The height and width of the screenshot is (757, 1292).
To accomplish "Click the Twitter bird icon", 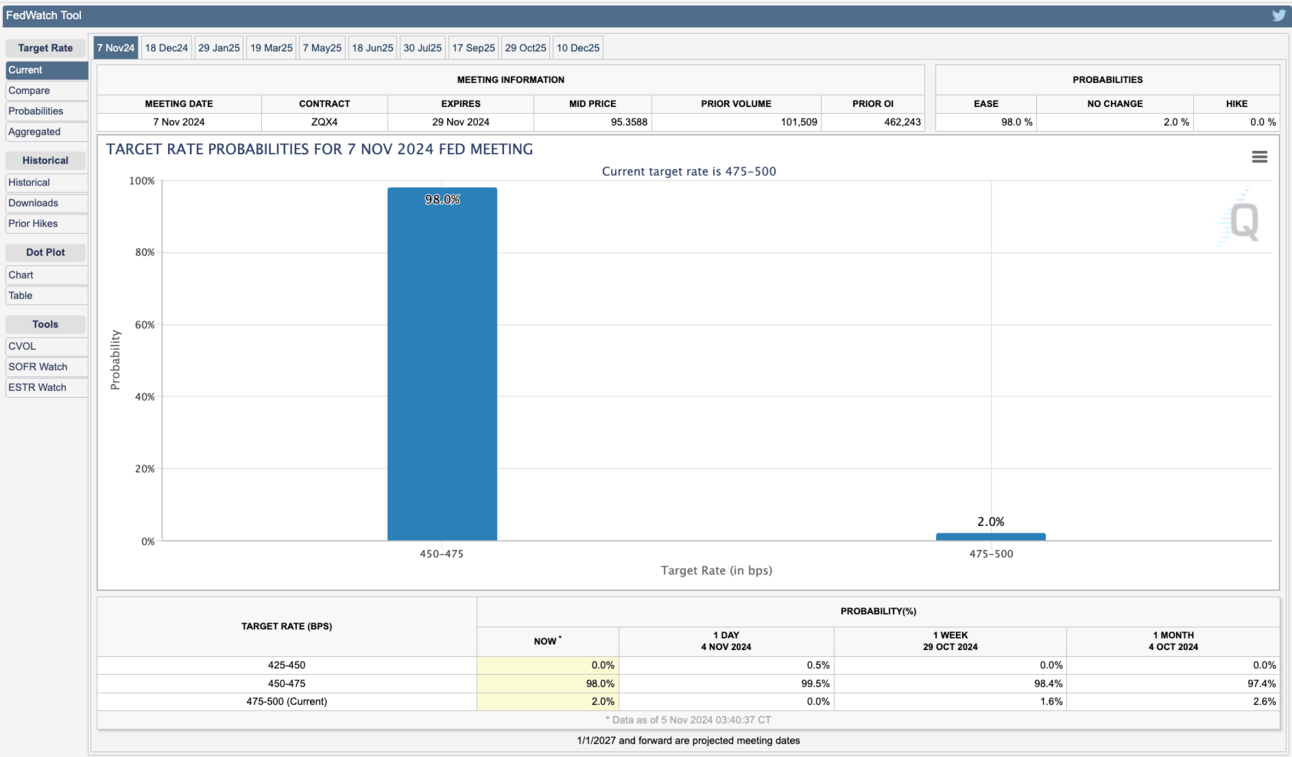I will [1278, 15].
